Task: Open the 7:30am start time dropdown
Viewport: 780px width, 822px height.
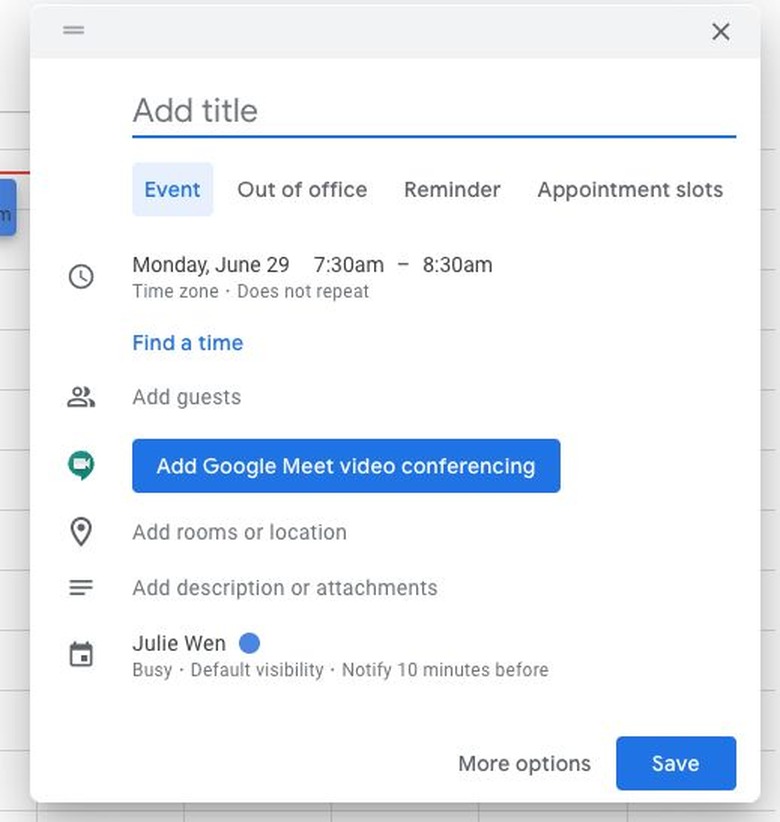Action: (348, 265)
